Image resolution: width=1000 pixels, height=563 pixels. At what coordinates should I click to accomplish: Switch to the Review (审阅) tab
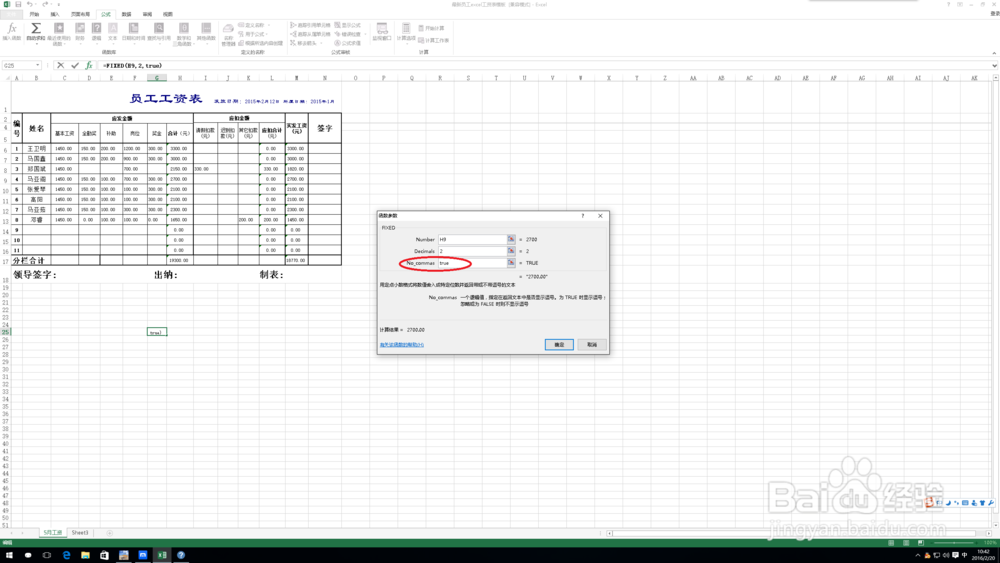pyautogui.click(x=147, y=14)
